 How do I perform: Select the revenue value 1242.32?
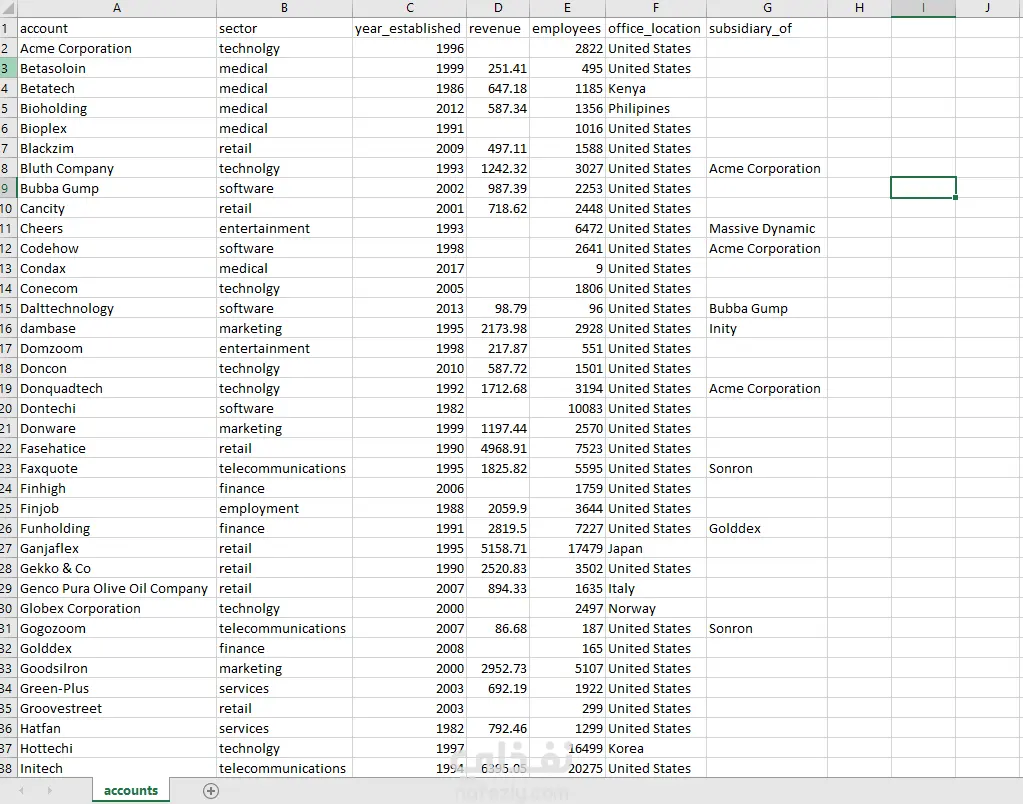pyautogui.click(x=498, y=168)
